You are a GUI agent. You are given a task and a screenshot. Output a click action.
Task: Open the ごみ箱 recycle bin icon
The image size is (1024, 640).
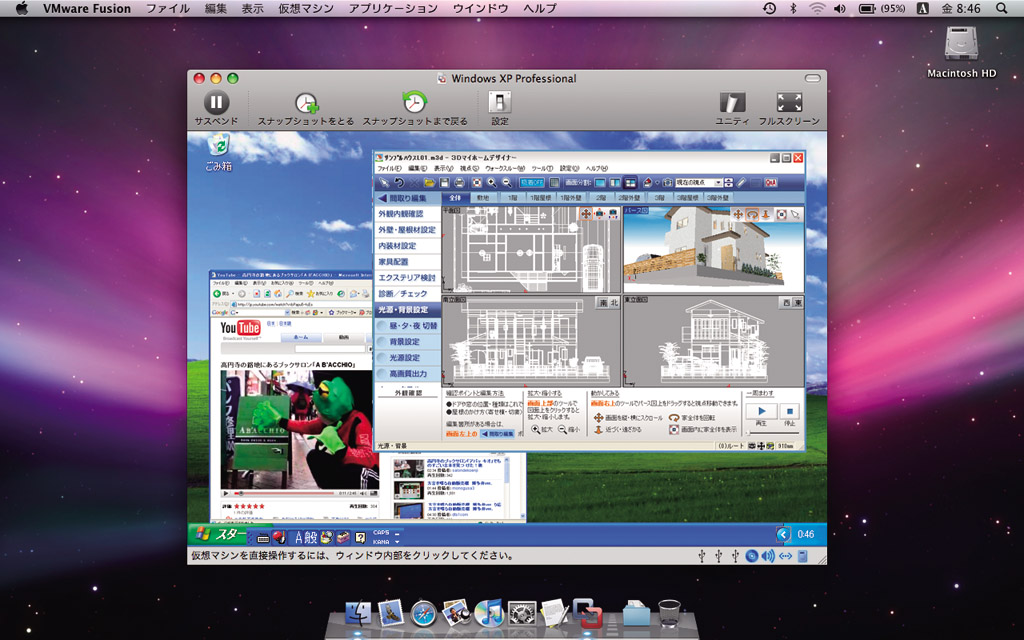(219, 153)
